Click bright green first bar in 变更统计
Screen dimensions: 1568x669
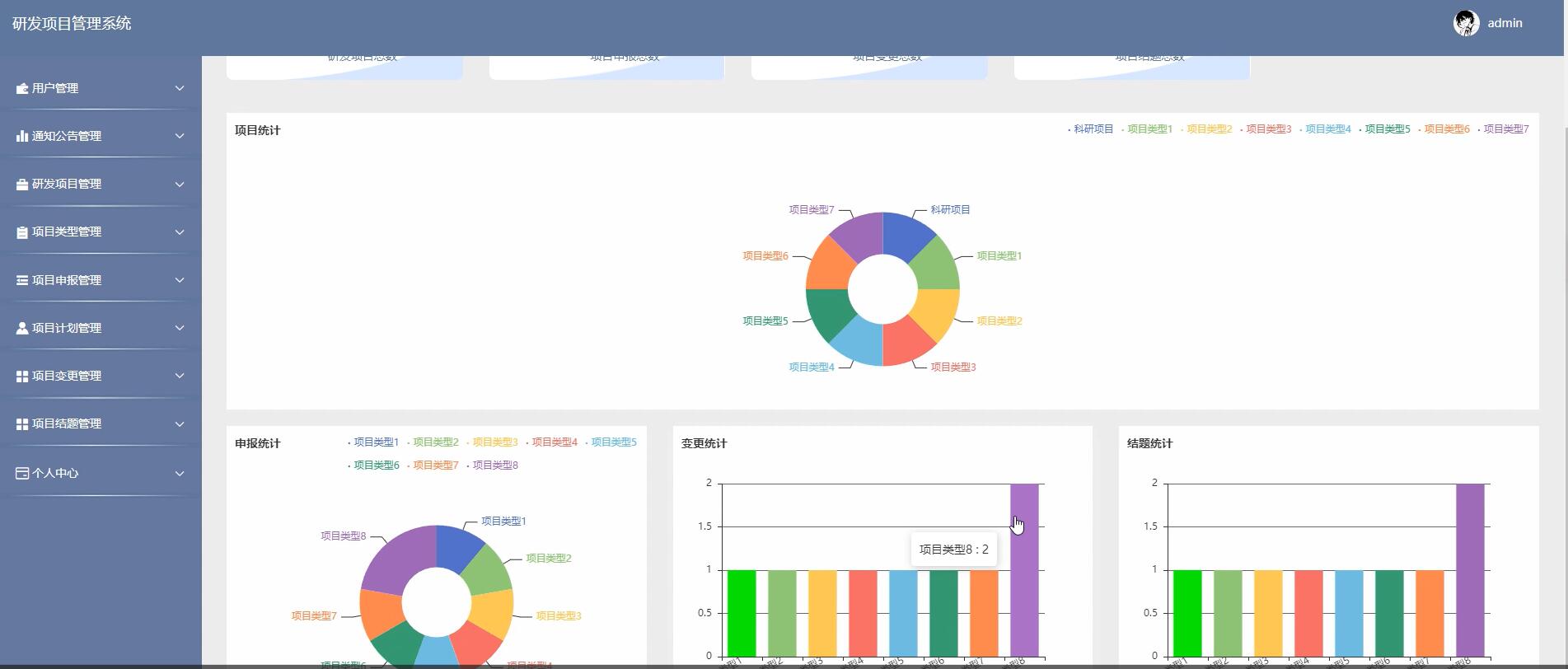(742, 613)
